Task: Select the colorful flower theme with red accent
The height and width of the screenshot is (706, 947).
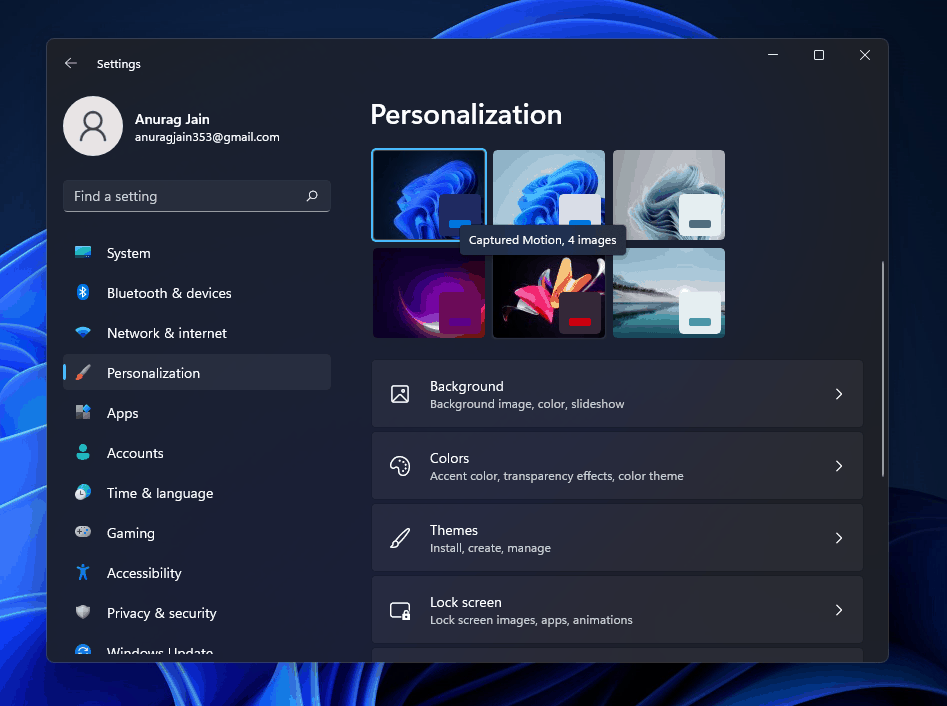Action: pyautogui.click(x=548, y=293)
